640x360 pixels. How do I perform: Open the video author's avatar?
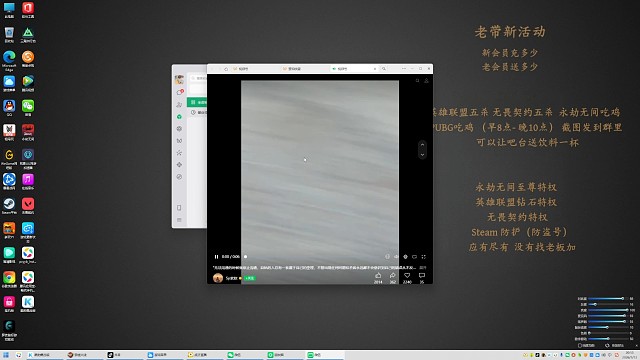[x=218, y=278]
